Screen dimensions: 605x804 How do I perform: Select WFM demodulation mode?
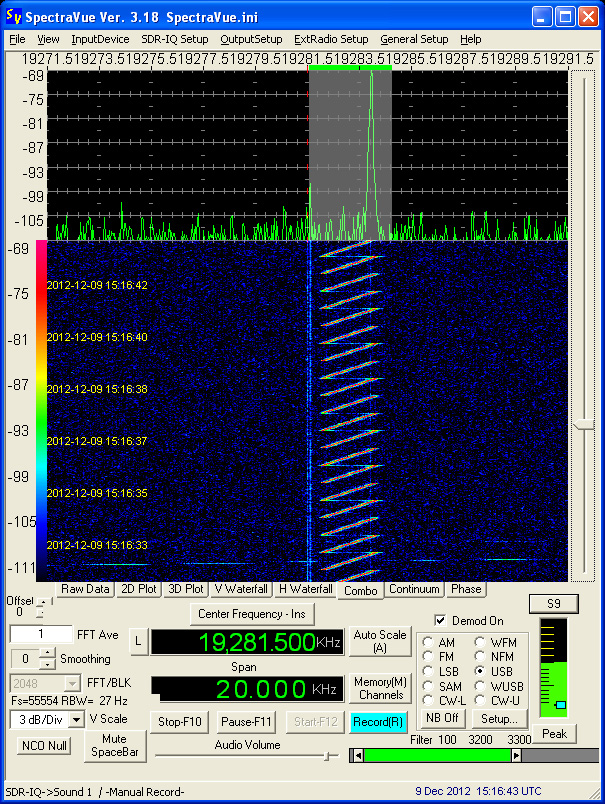[480, 642]
